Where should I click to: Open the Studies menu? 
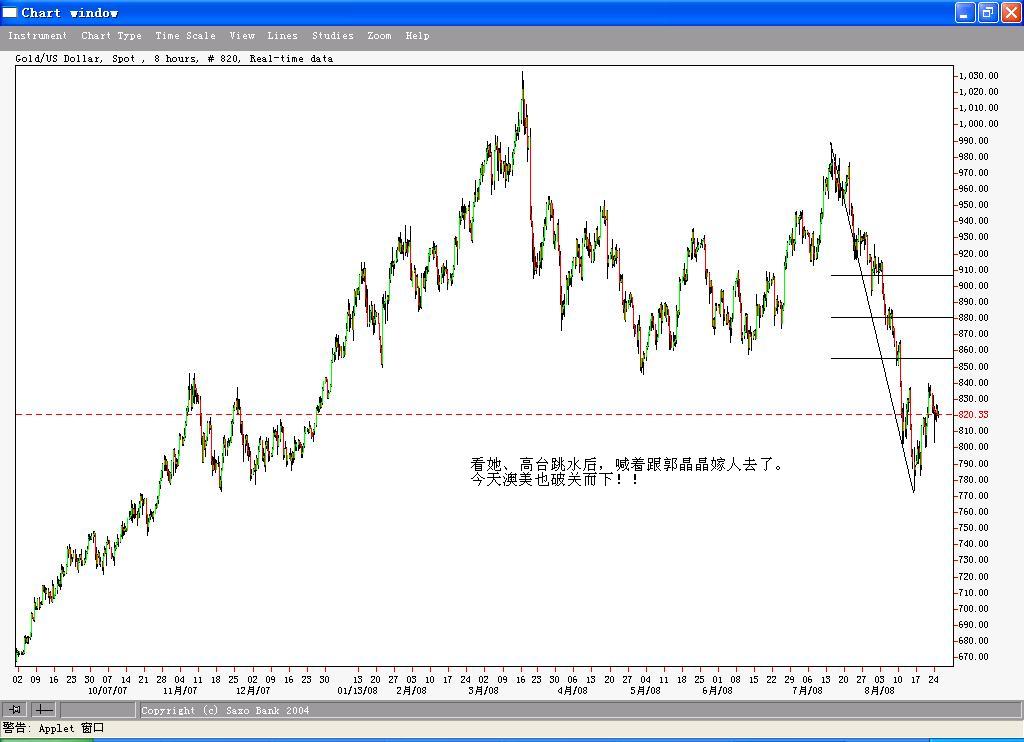click(x=332, y=36)
